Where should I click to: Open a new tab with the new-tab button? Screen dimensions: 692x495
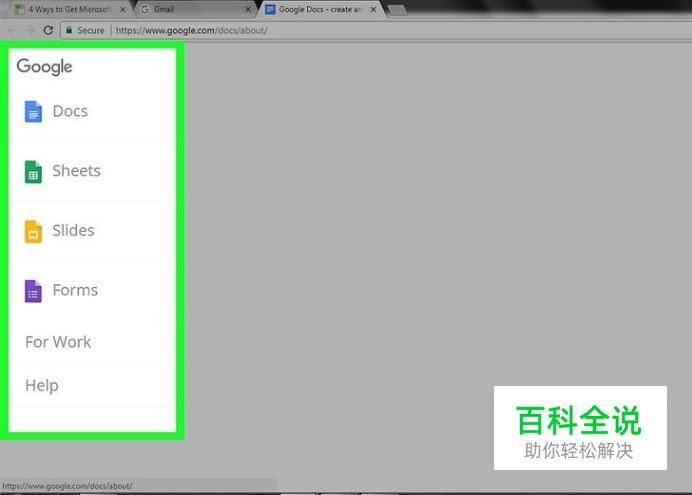coord(397,10)
